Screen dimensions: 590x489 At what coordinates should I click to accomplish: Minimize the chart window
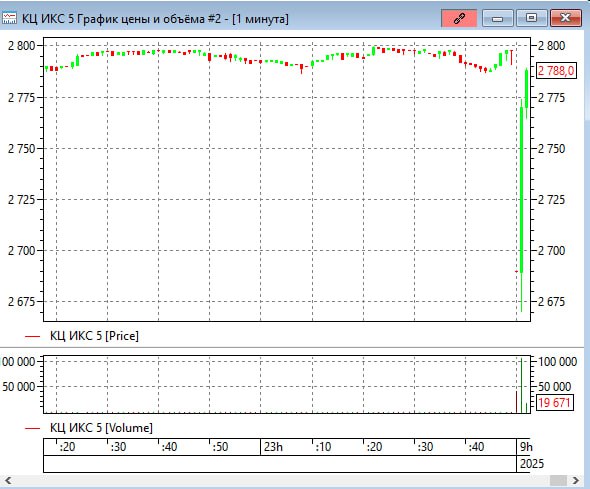[497, 18]
